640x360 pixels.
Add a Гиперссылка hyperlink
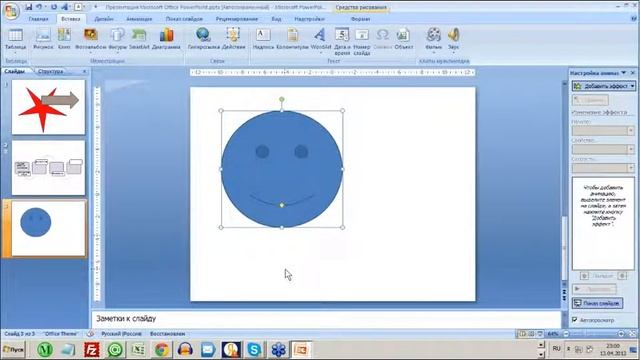[203, 40]
